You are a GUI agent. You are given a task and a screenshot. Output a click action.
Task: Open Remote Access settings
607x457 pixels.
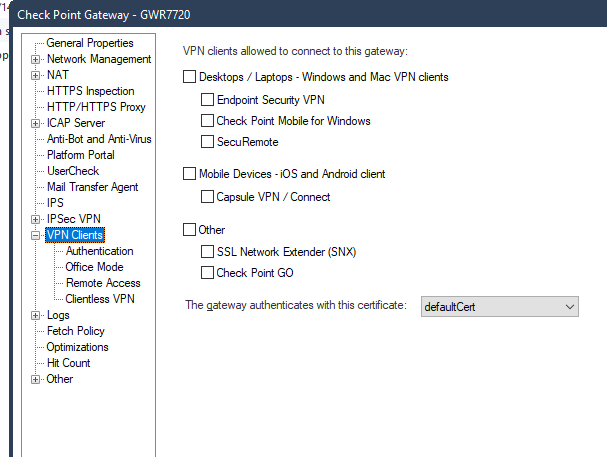(103, 283)
